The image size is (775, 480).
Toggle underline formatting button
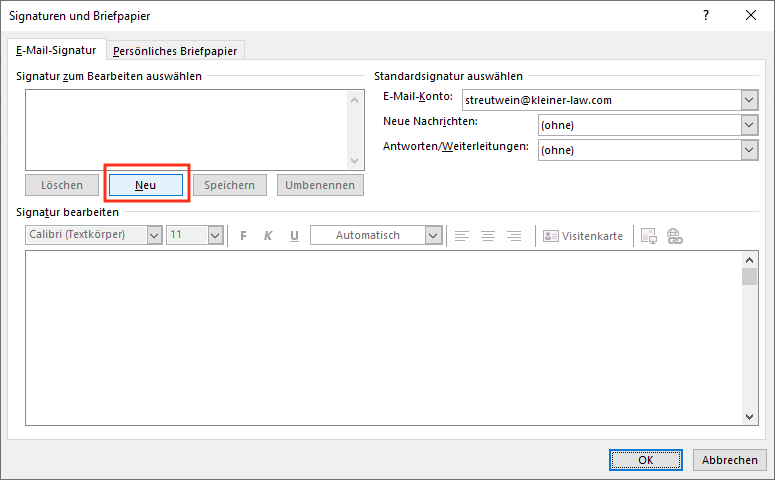click(294, 236)
